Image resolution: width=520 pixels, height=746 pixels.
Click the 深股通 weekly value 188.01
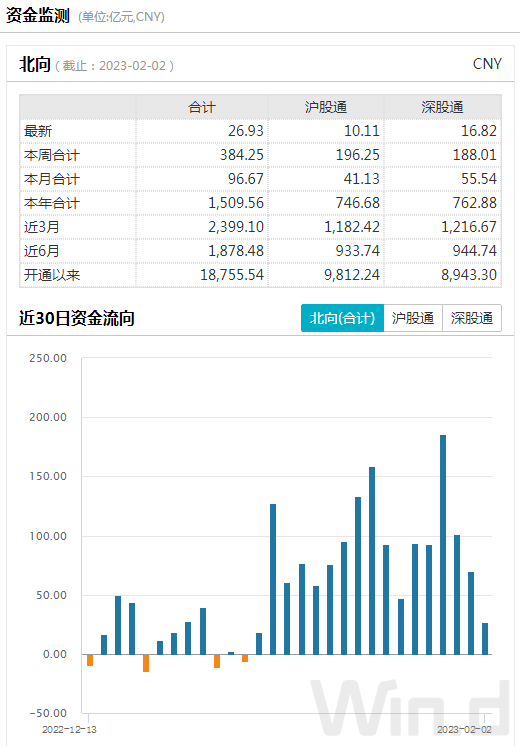[x=475, y=155]
